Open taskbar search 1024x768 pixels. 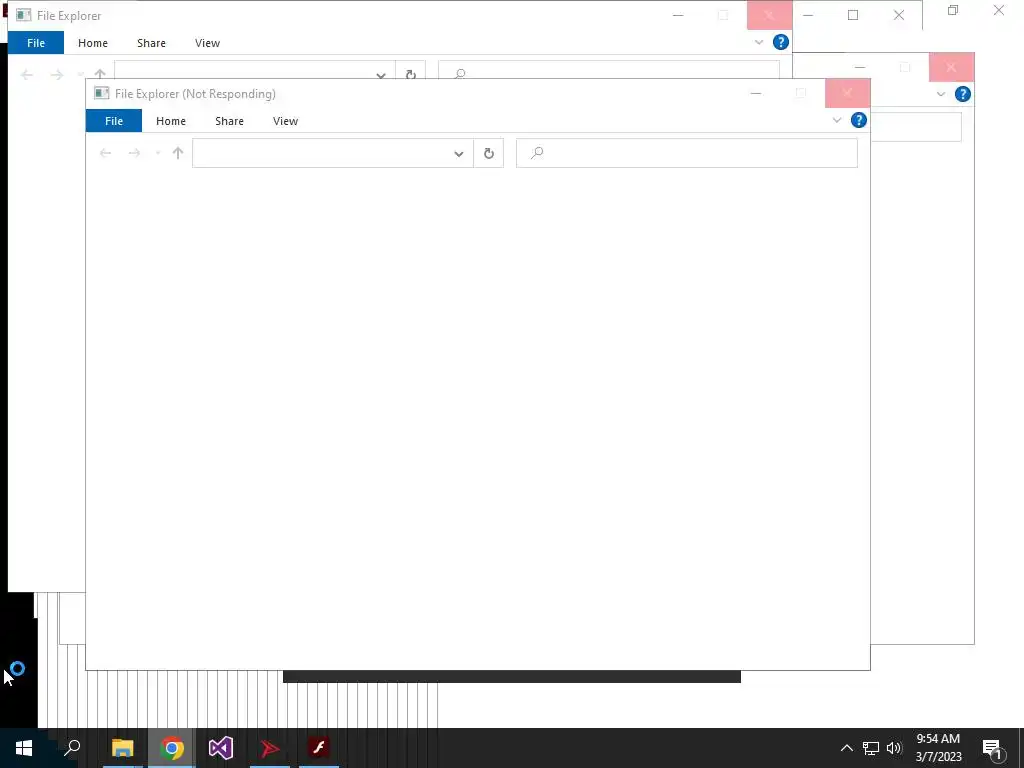coord(72,748)
